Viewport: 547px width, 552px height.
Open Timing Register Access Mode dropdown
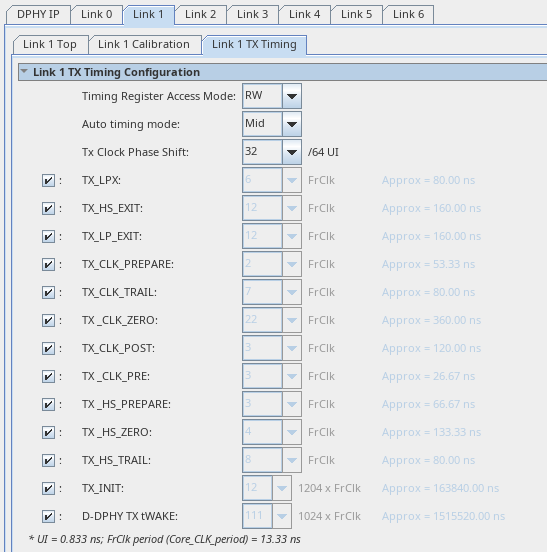pyautogui.click(x=291, y=96)
